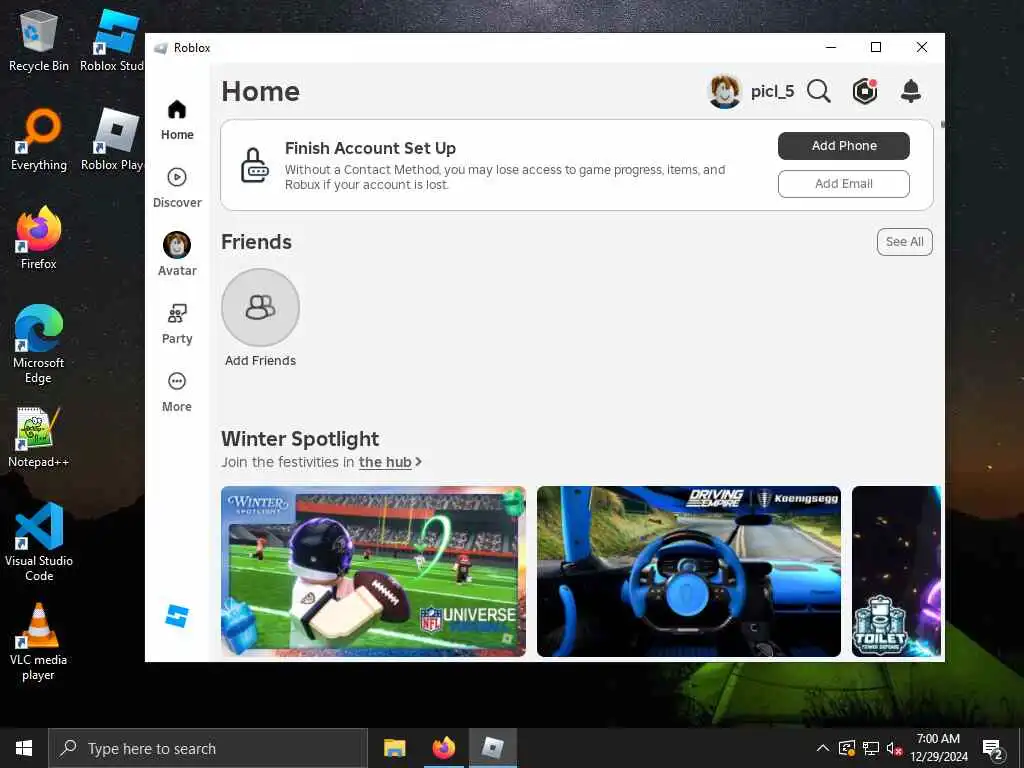
Task: Open the Party section
Action: [x=177, y=324]
